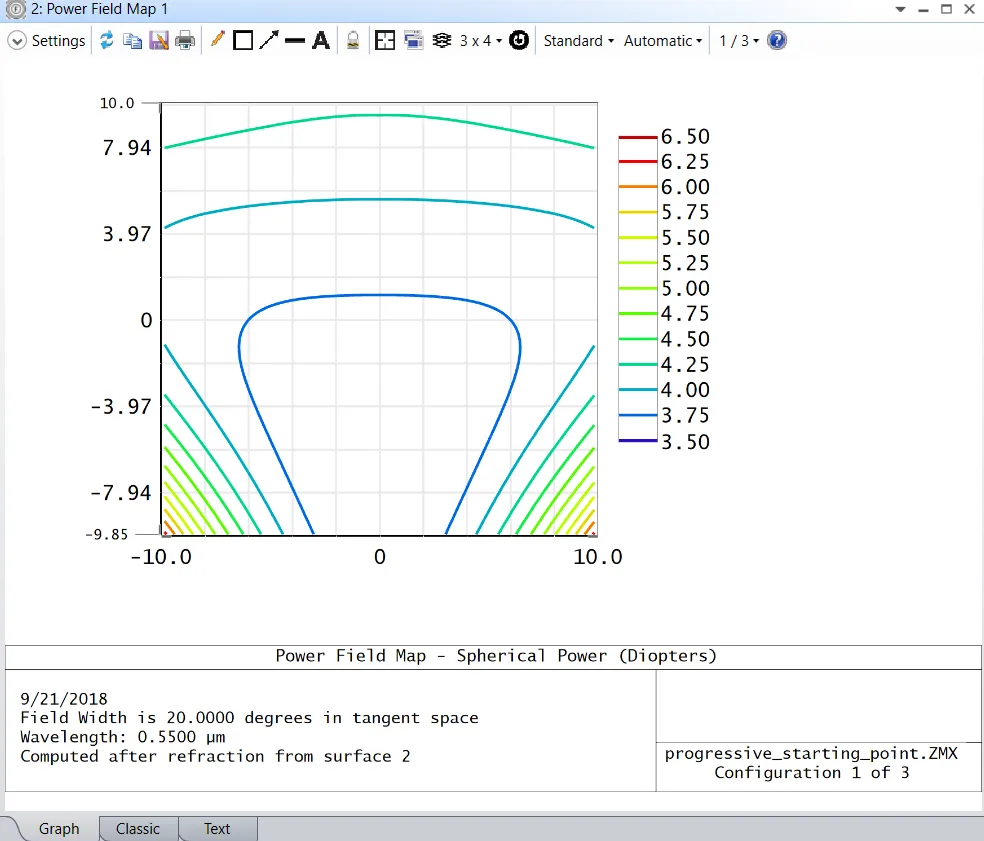Expand the Settings chevron

pyautogui.click(x=16, y=41)
